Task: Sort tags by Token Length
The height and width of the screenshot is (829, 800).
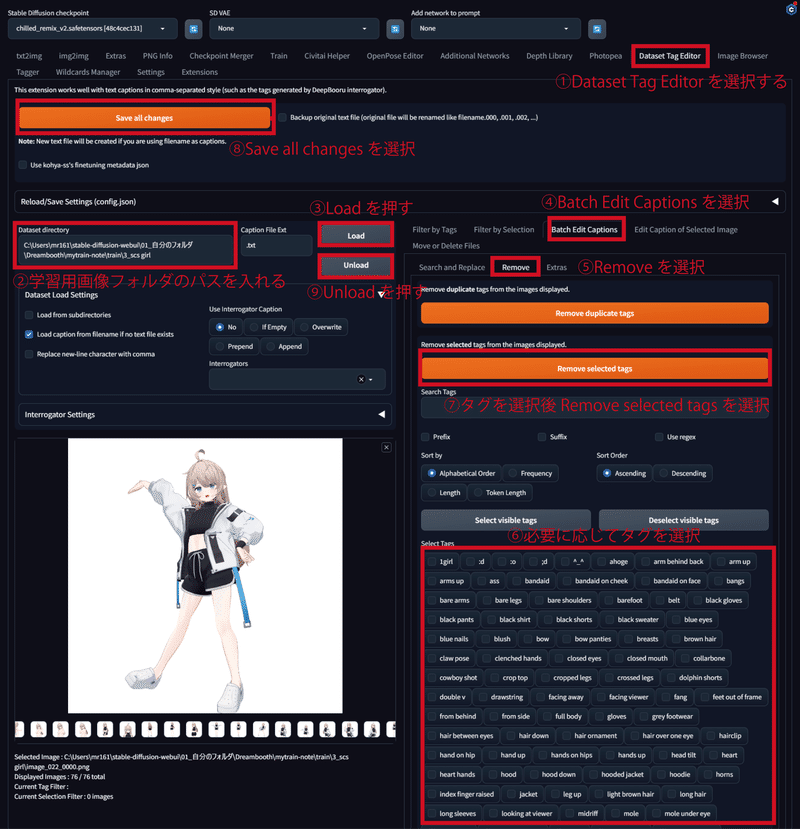Action: (x=500, y=493)
